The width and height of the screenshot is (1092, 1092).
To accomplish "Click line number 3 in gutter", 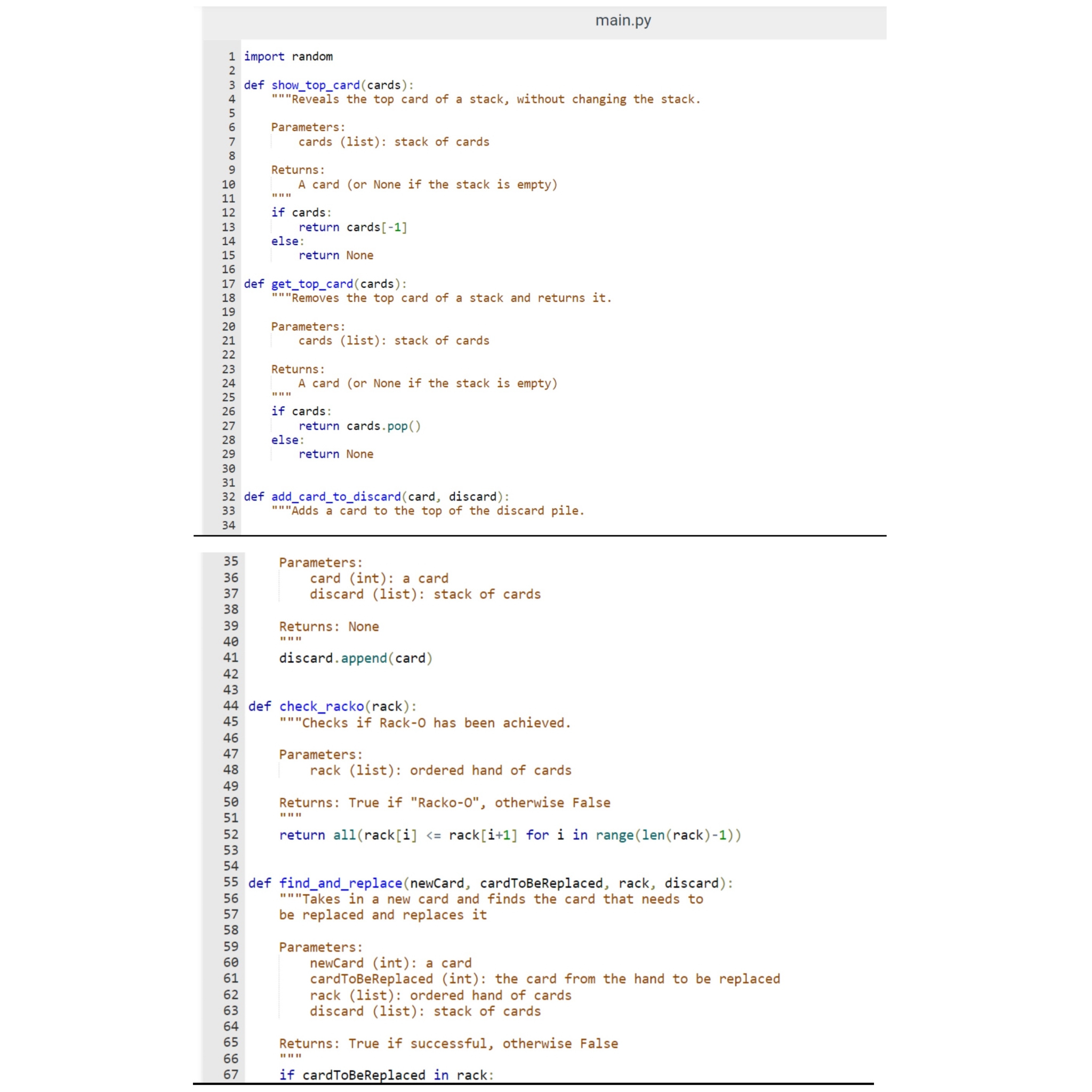I will point(231,85).
